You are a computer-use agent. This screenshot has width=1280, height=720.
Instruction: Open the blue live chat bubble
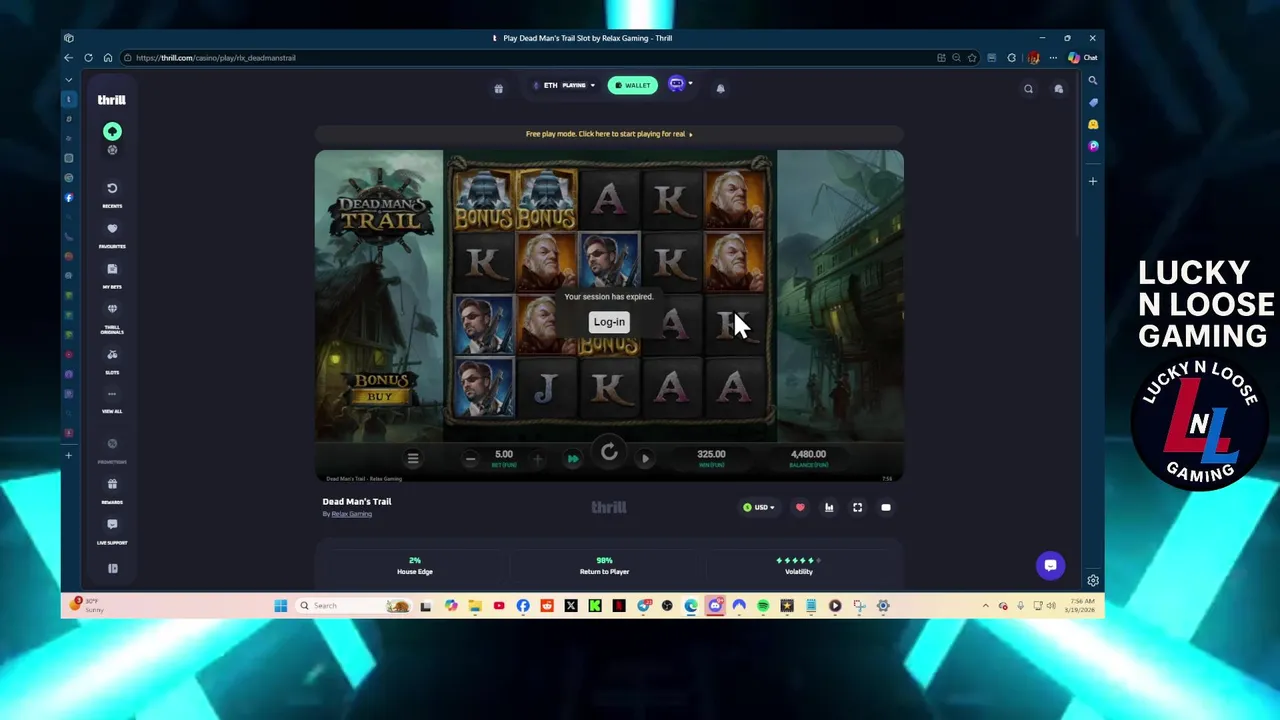[1050, 566]
